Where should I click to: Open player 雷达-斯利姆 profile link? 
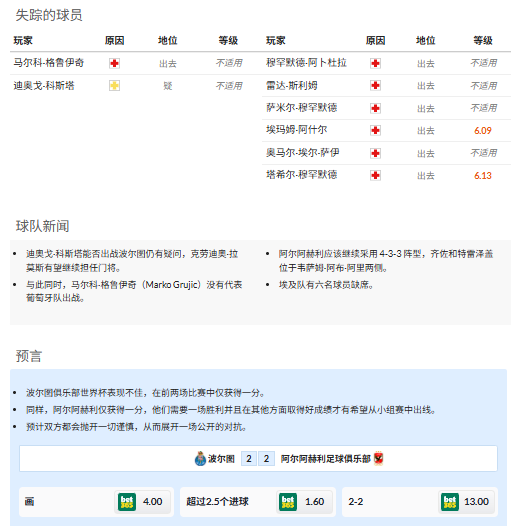point(292,86)
